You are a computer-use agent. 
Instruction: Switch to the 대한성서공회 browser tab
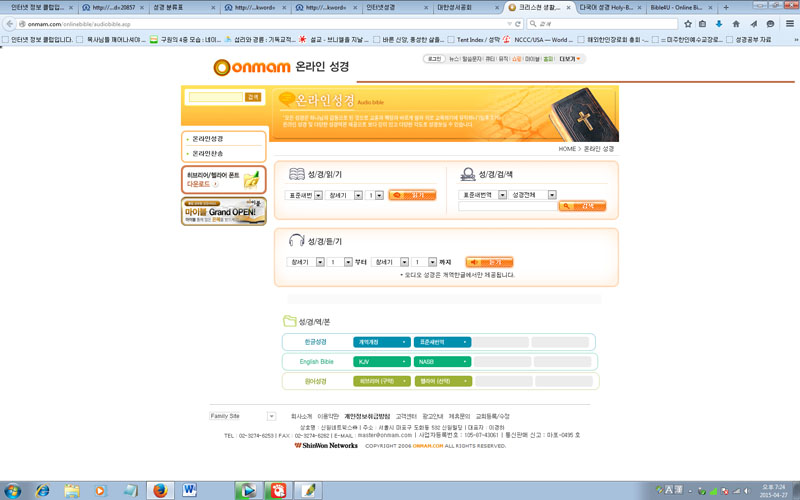(463, 7)
